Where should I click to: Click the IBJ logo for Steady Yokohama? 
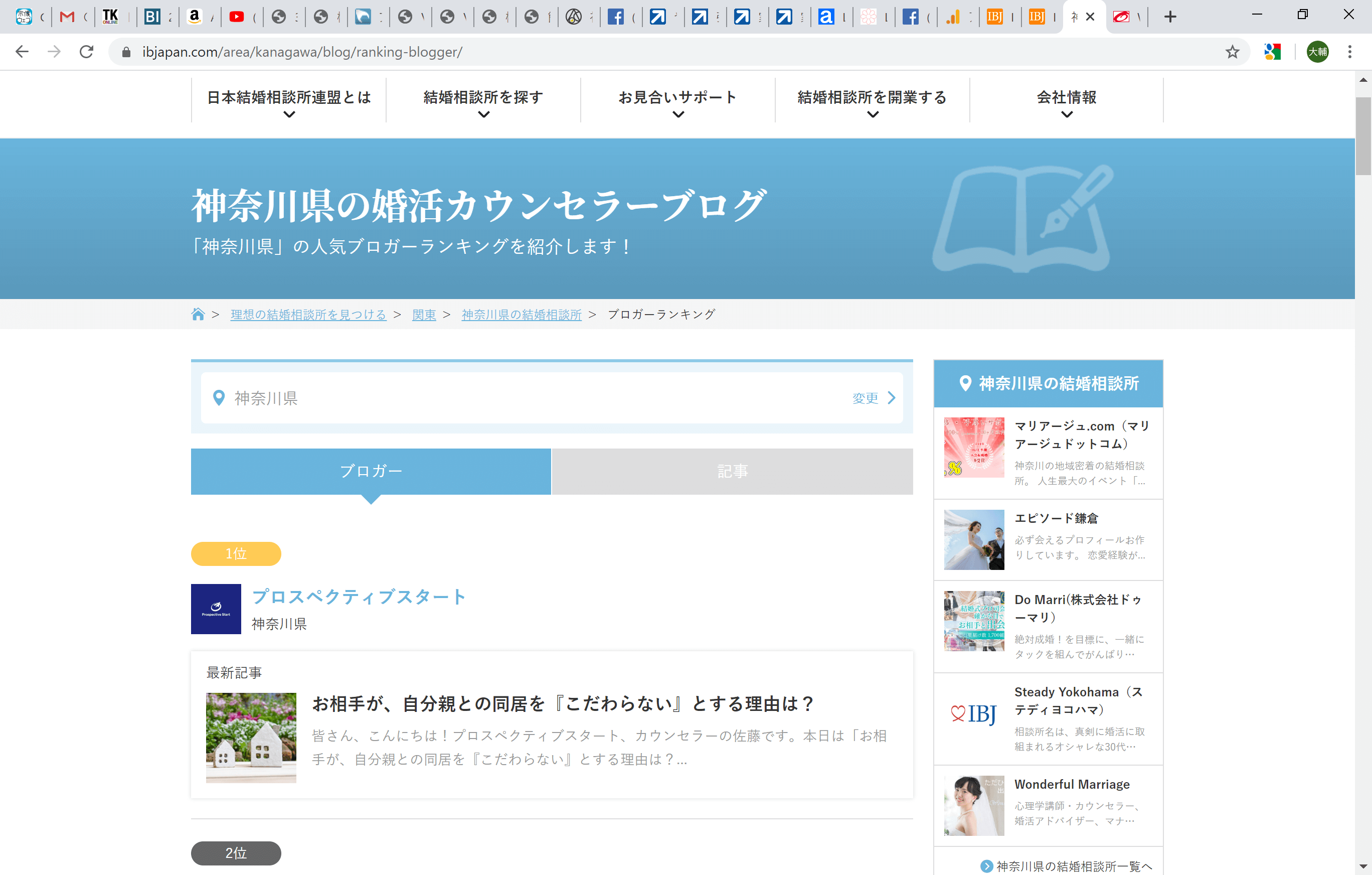click(x=974, y=713)
